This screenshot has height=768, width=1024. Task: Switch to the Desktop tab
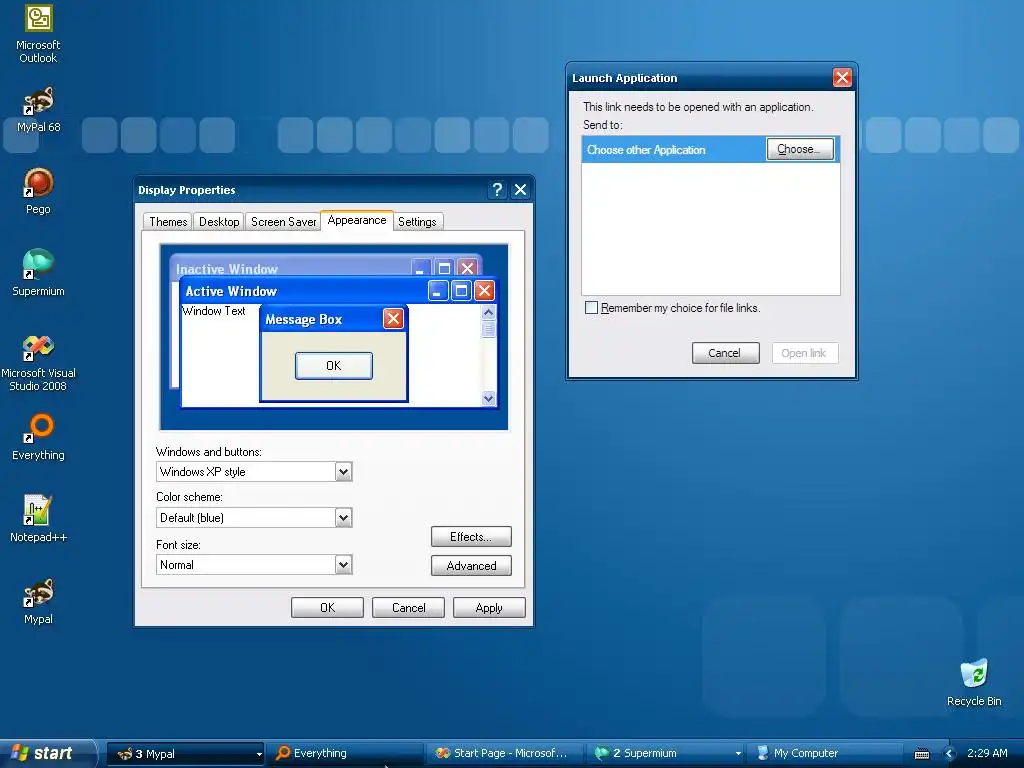[x=219, y=222]
